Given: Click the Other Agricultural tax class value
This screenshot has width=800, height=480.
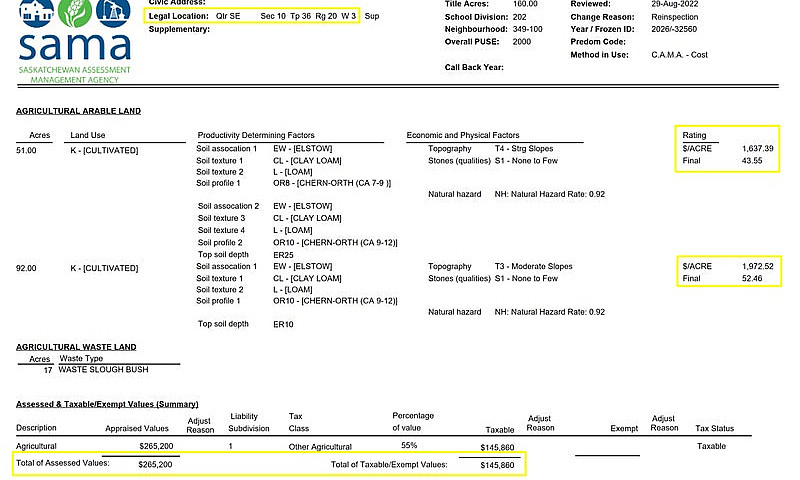Looking at the screenshot, I should click(x=320, y=447).
